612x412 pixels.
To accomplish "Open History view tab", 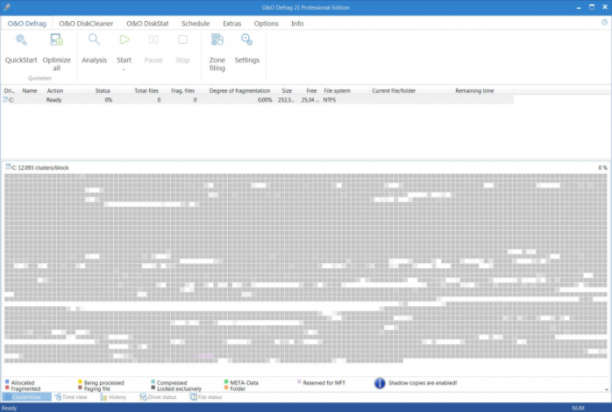I will pos(114,397).
